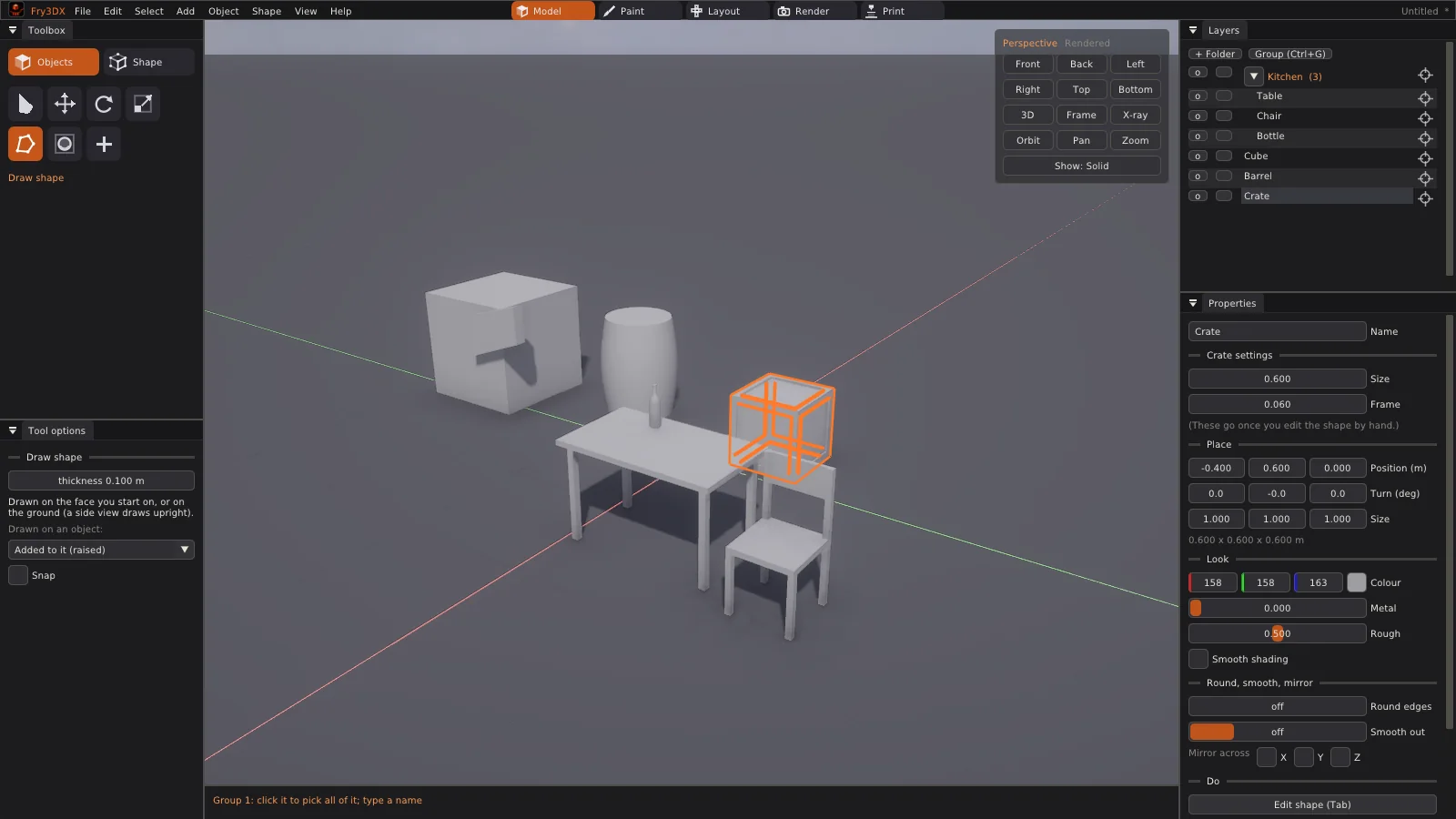
Task: Pick the Scale tool icon
Action: click(143, 104)
